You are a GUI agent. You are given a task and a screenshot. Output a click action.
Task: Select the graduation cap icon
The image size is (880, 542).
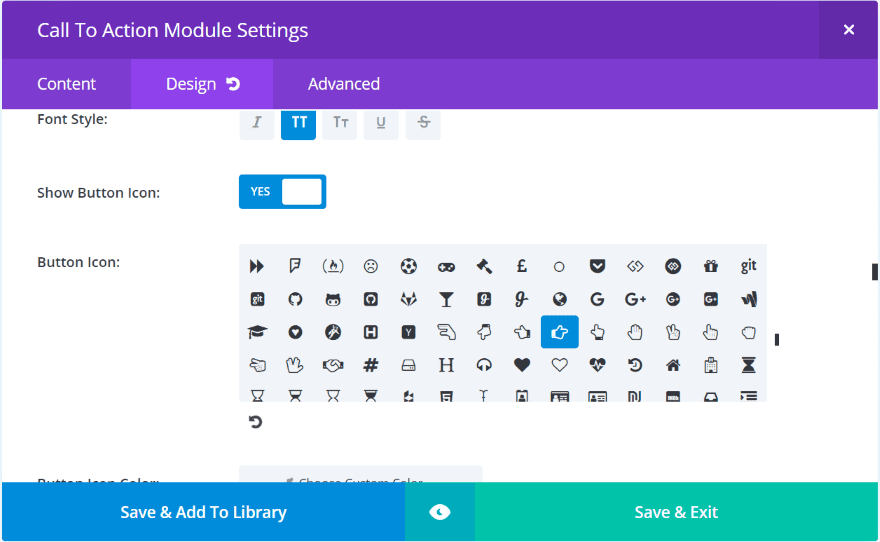click(257, 332)
